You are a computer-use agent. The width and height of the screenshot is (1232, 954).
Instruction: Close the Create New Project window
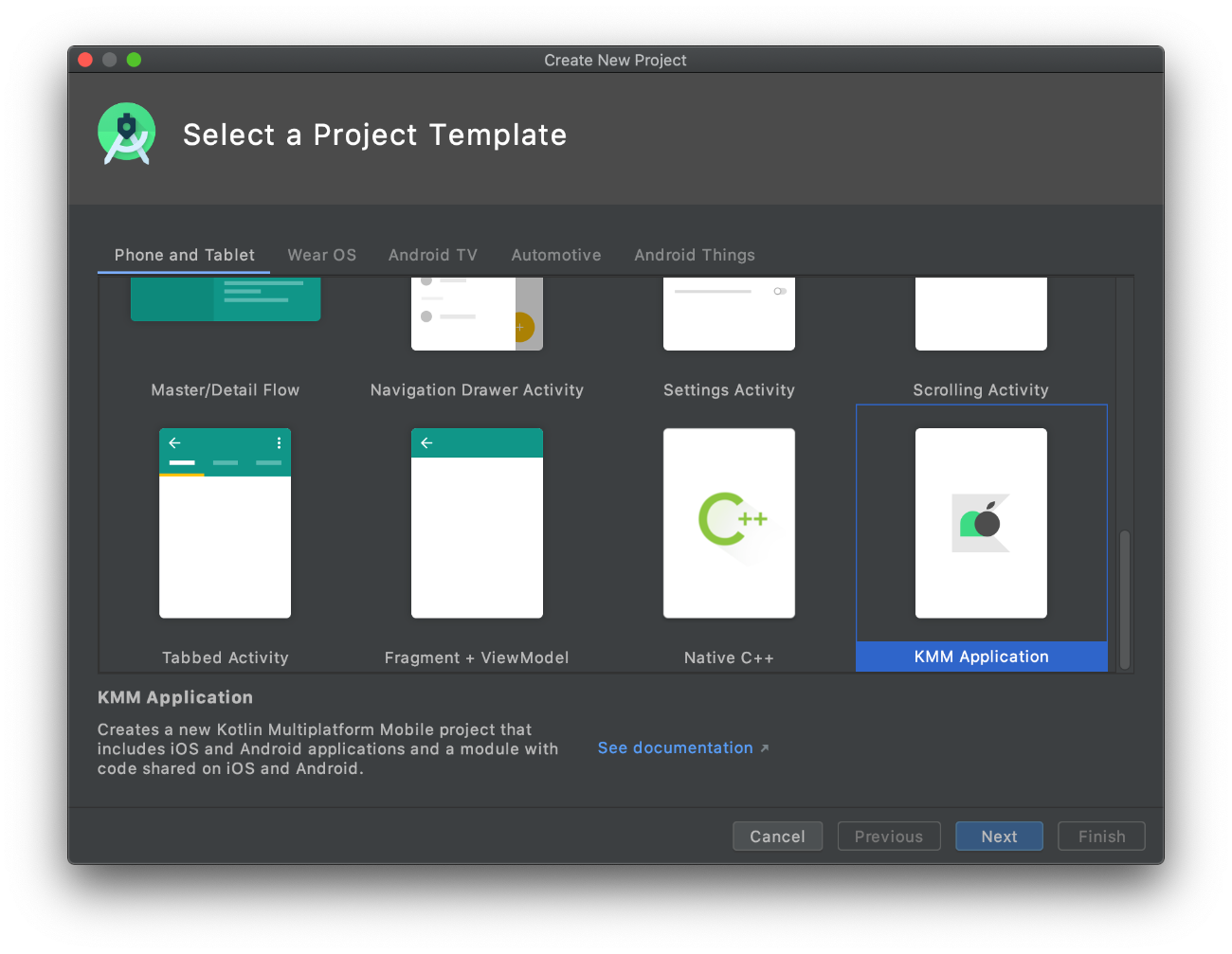tap(85, 60)
